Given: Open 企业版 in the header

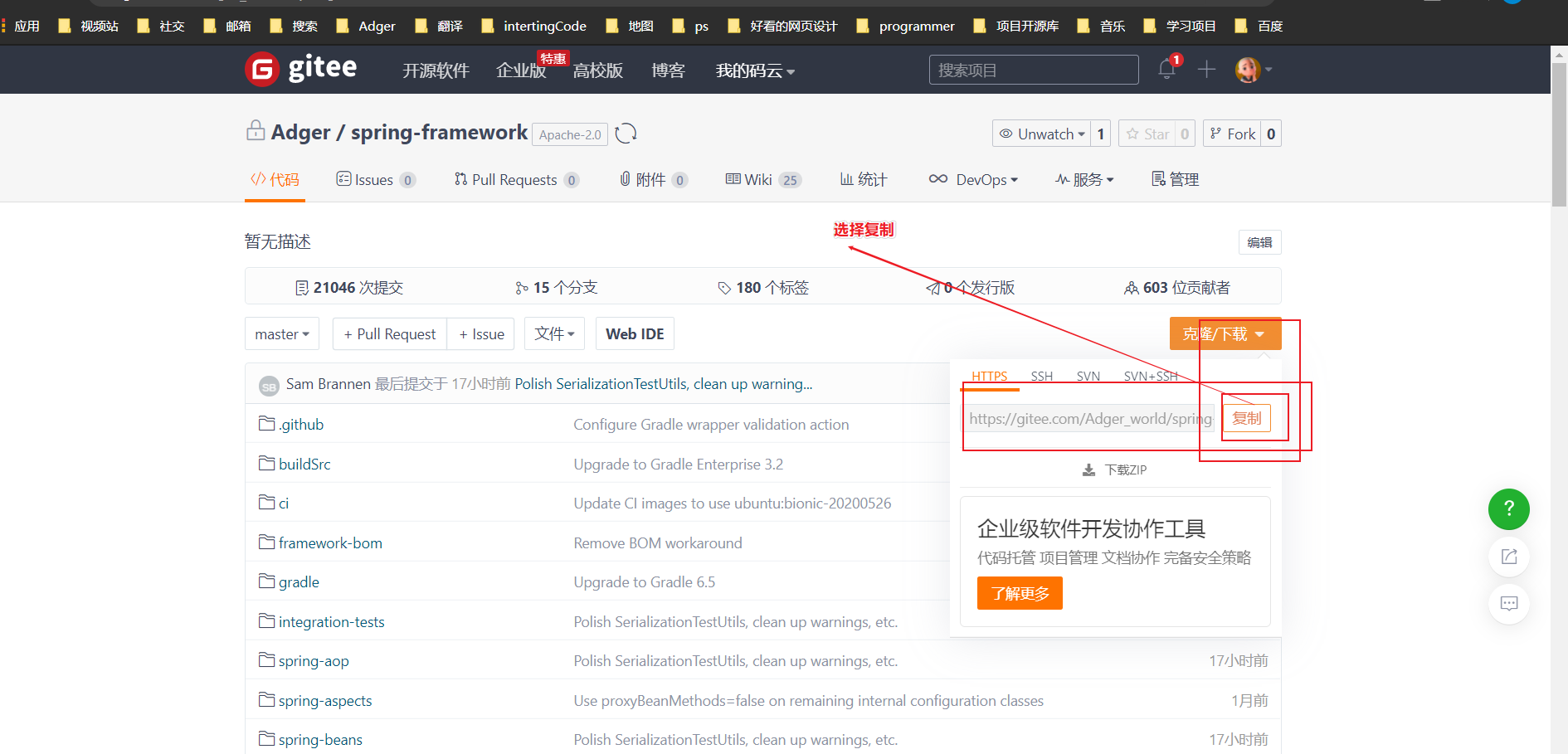Looking at the screenshot, I should [521, 71].
